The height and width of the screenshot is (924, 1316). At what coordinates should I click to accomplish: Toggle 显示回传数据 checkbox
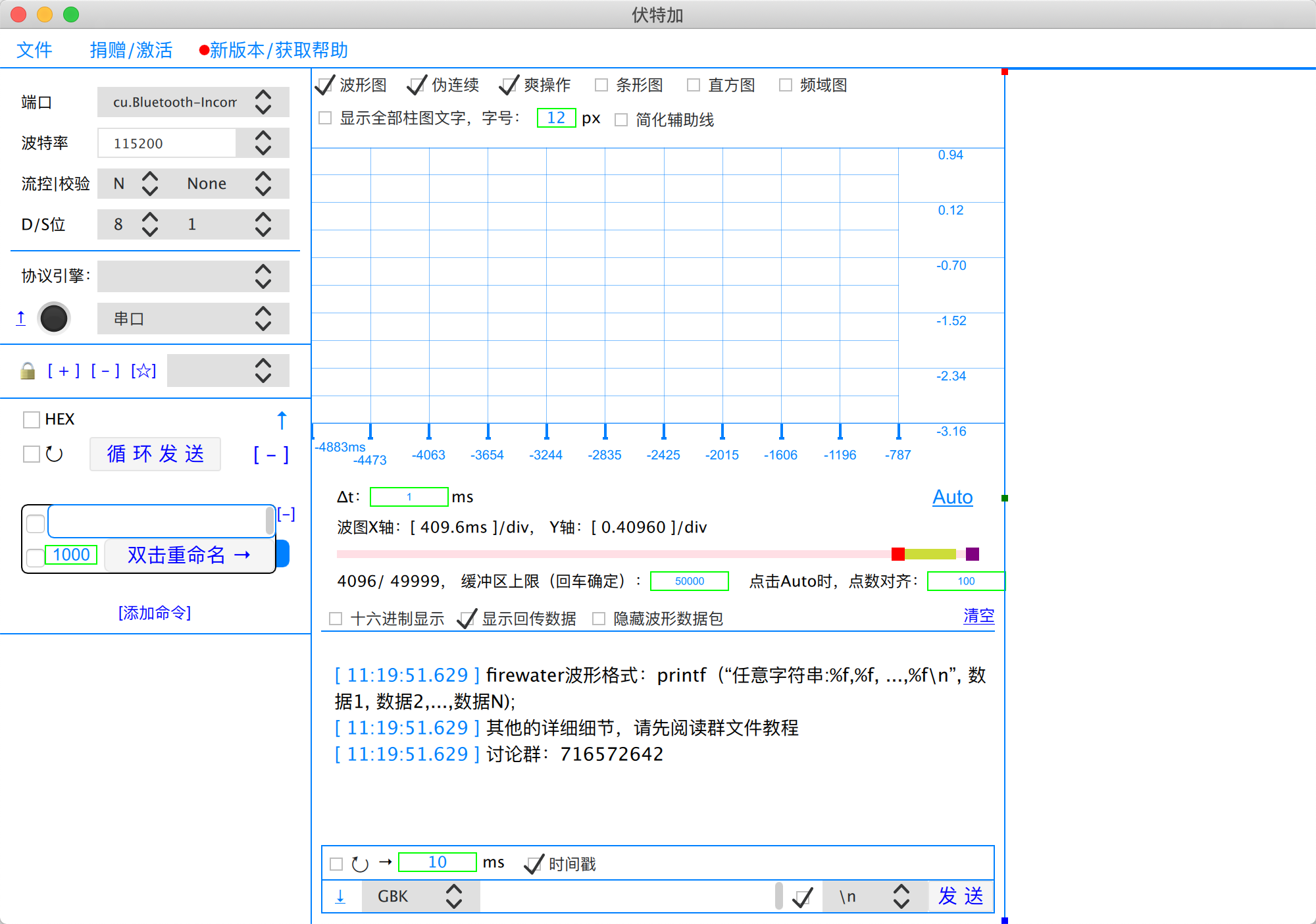pos(467,619)
